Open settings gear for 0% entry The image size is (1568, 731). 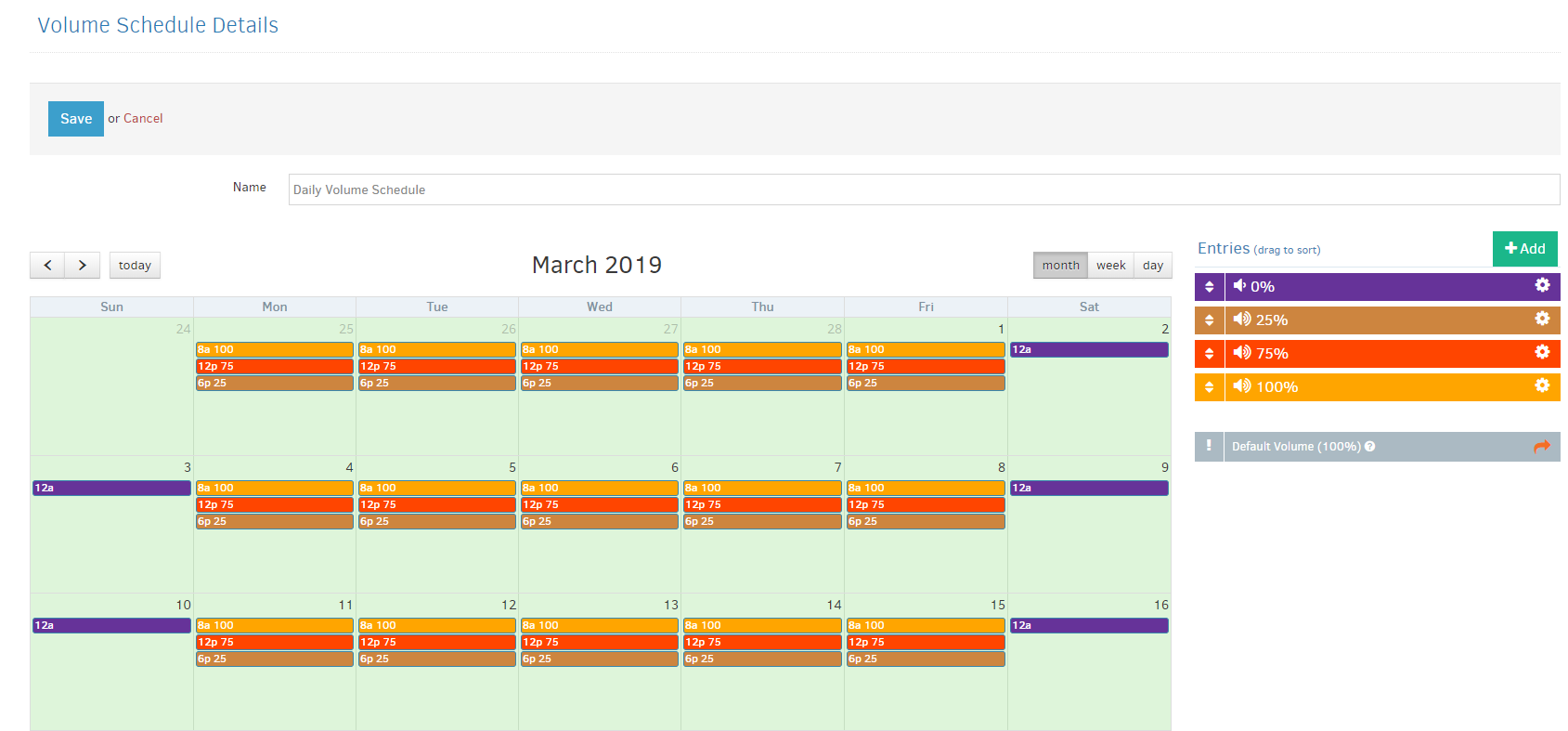pyautogui.click(x=1542, y=285)
